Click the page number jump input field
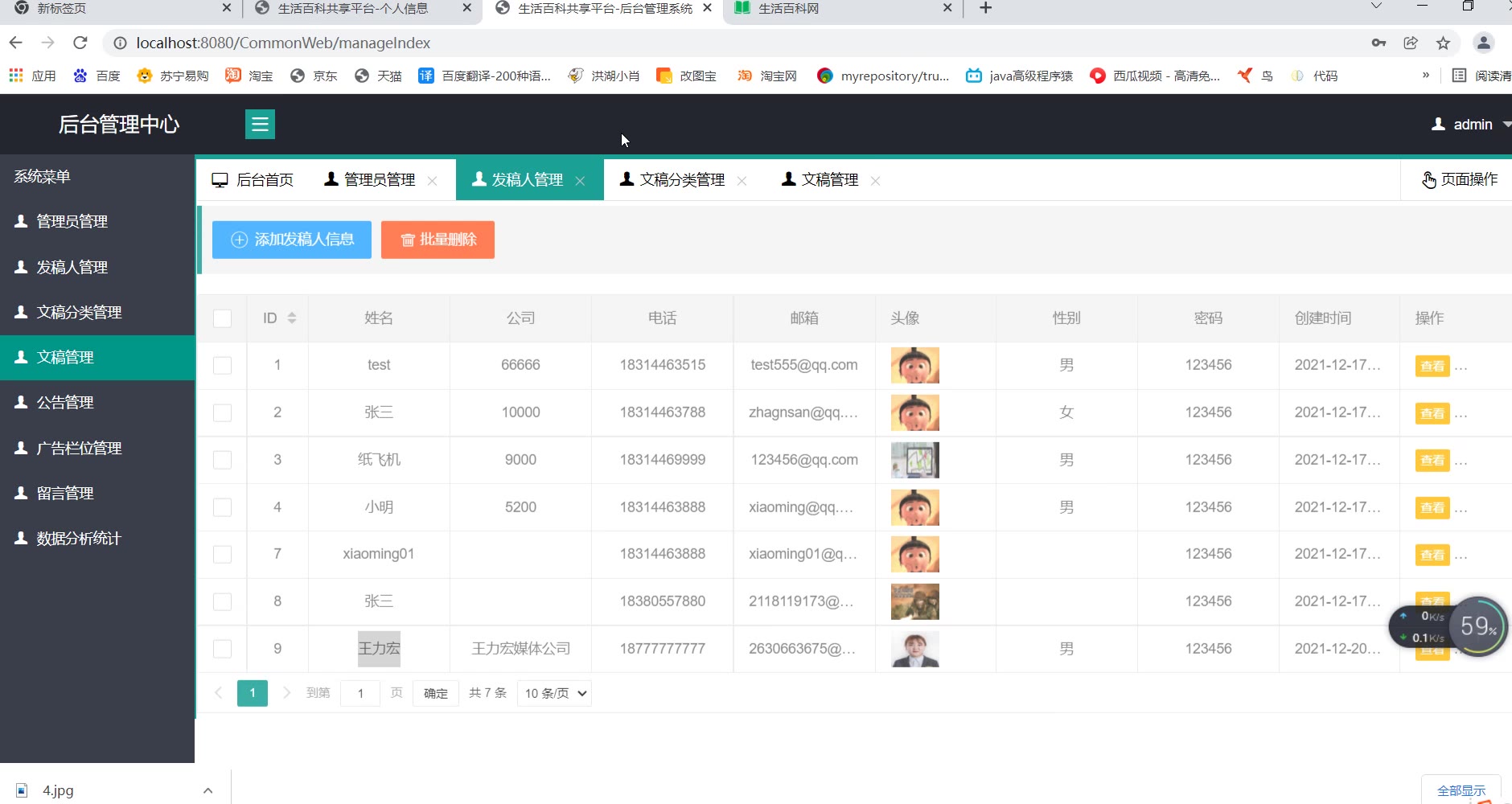Screen dimensions: 1512x804 [x=360, y=693]
